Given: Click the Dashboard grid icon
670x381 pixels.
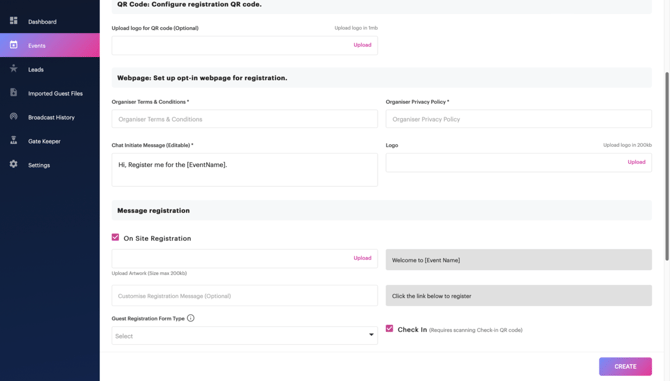Looking at the screenshot, I should (14, 21).
